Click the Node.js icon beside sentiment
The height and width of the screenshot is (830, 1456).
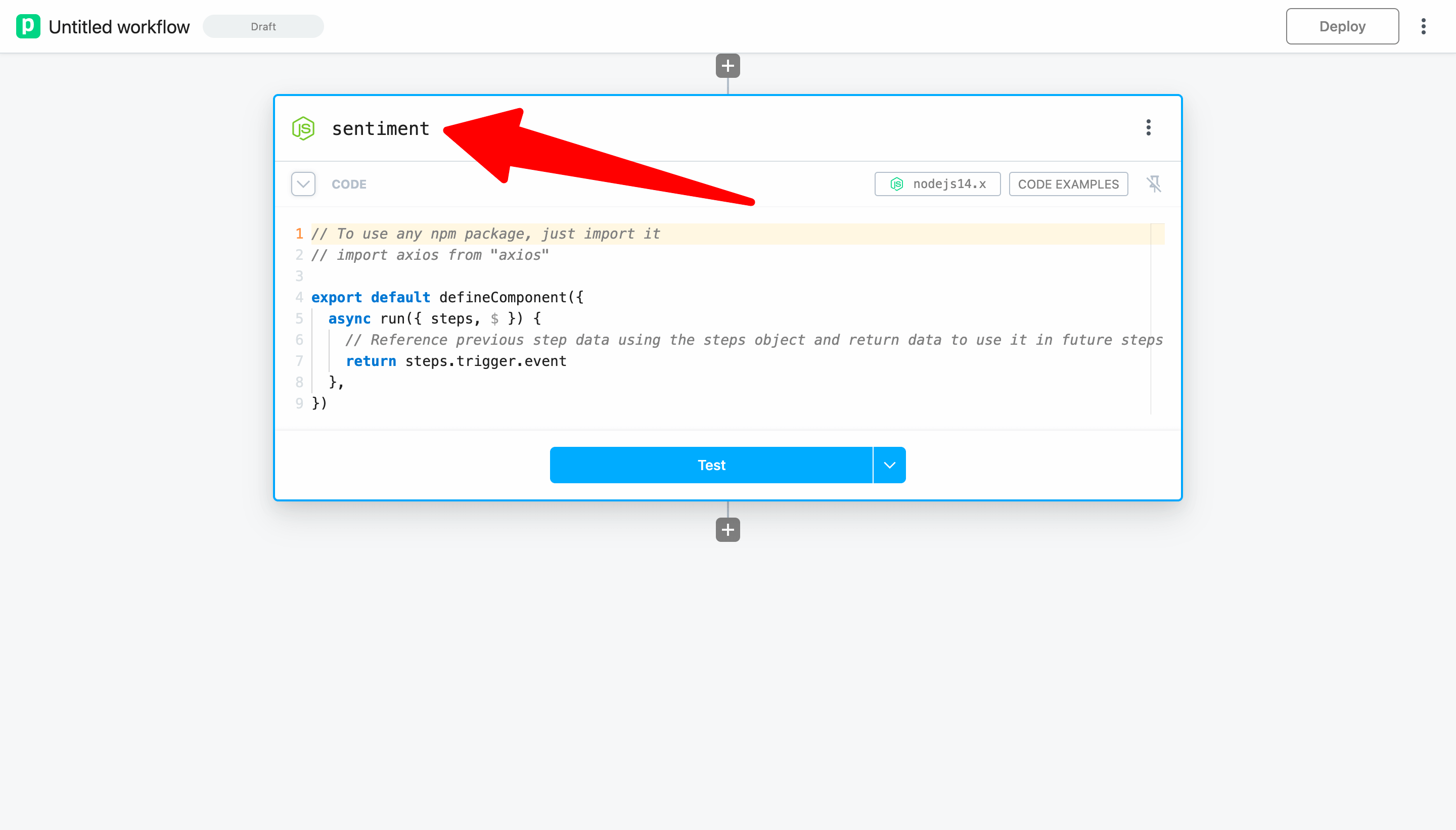coord(303,128)
